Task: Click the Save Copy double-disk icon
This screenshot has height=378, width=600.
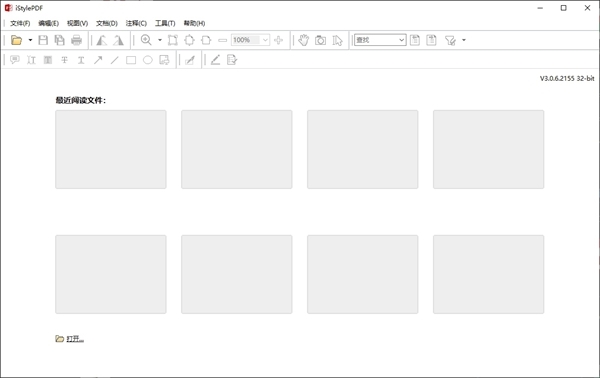Action: (x=60, y=40)
